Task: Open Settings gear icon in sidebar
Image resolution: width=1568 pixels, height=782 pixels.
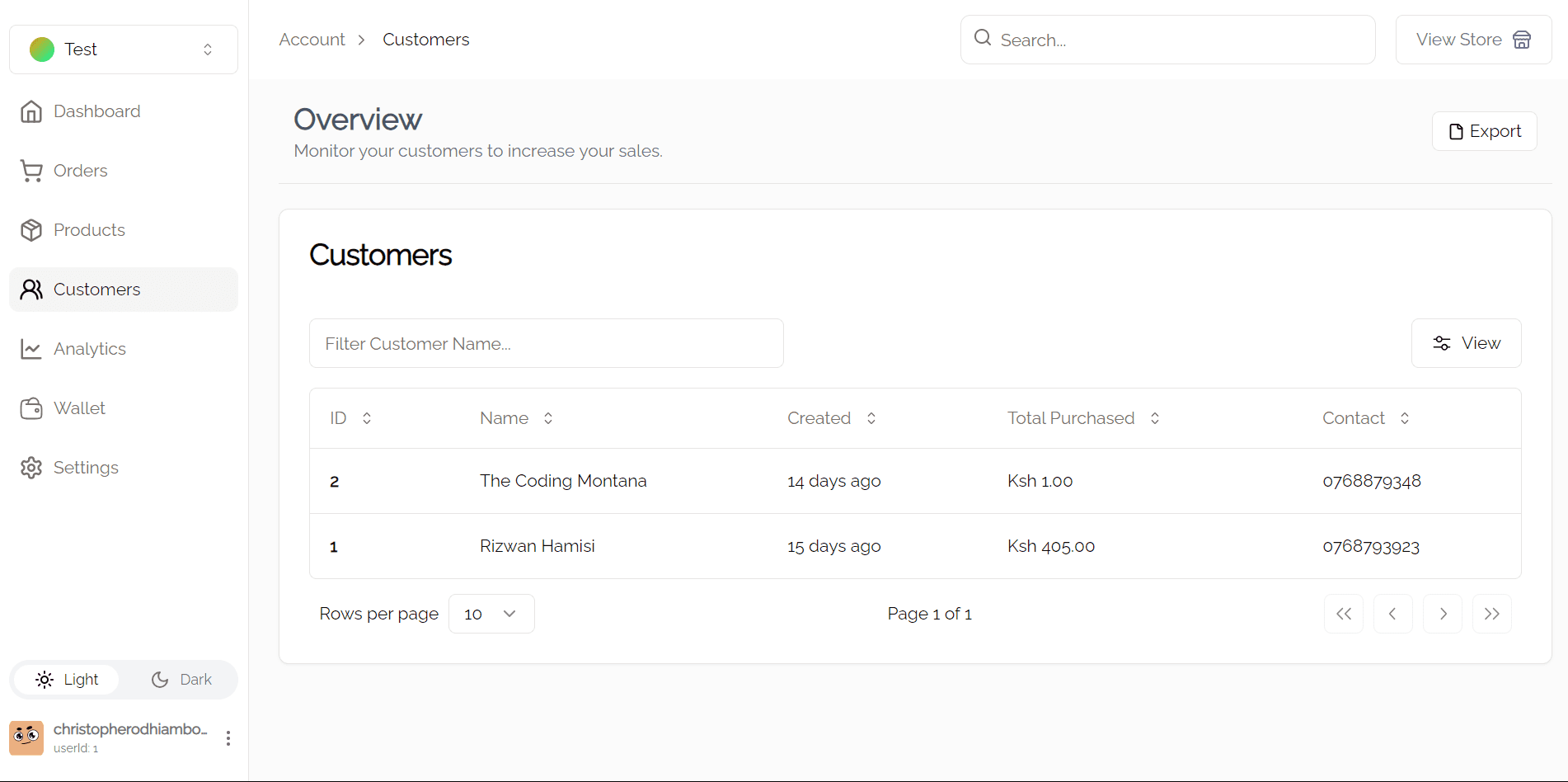Action: [x=31, y=468]
